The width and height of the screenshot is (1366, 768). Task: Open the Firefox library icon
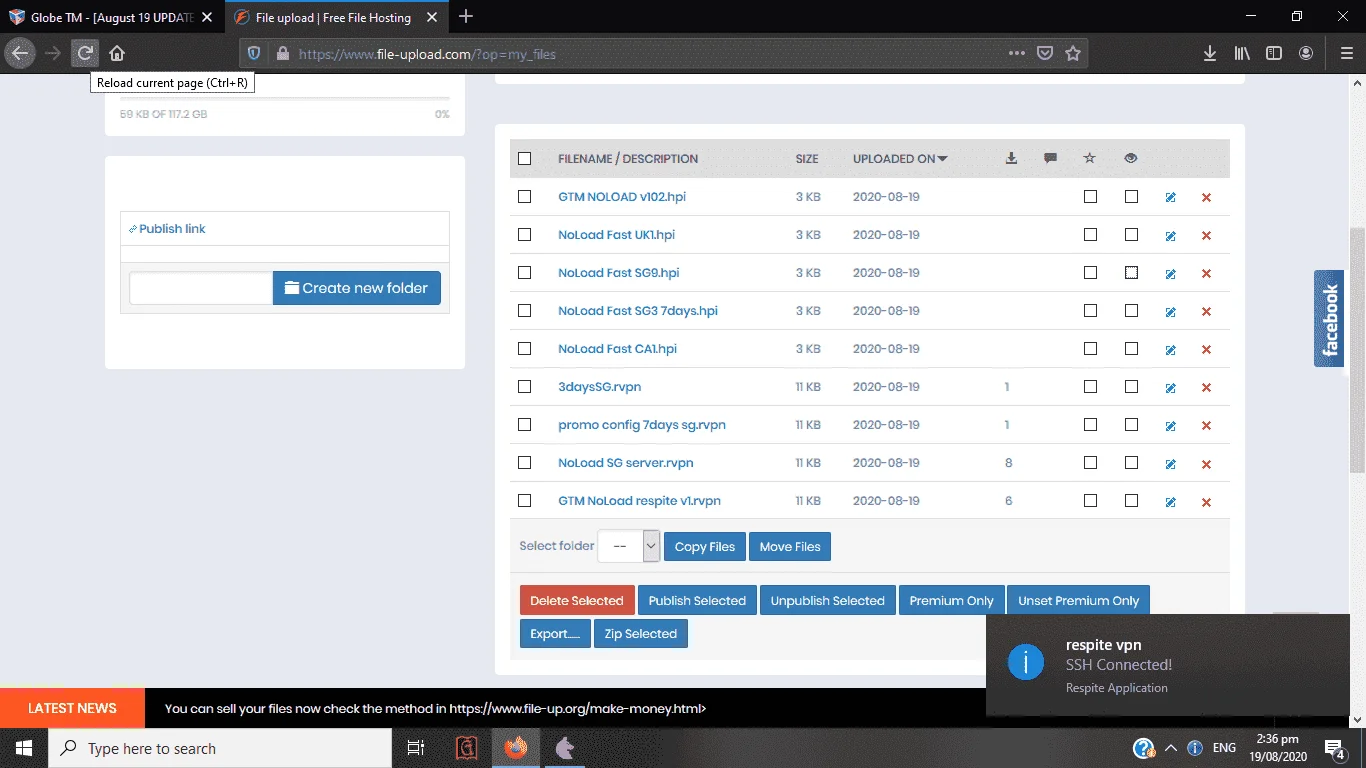pyautogui.click(x=1242, y=54)
